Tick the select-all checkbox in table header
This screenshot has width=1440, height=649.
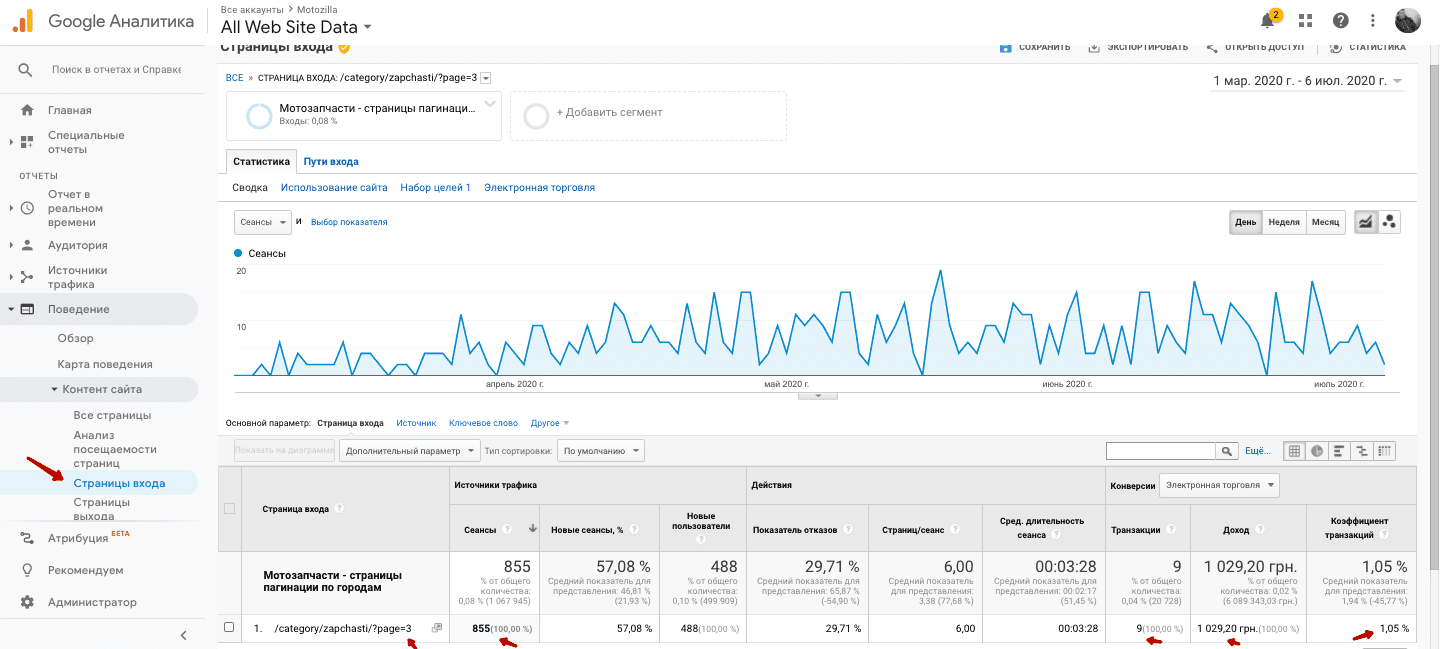point(229,509)
